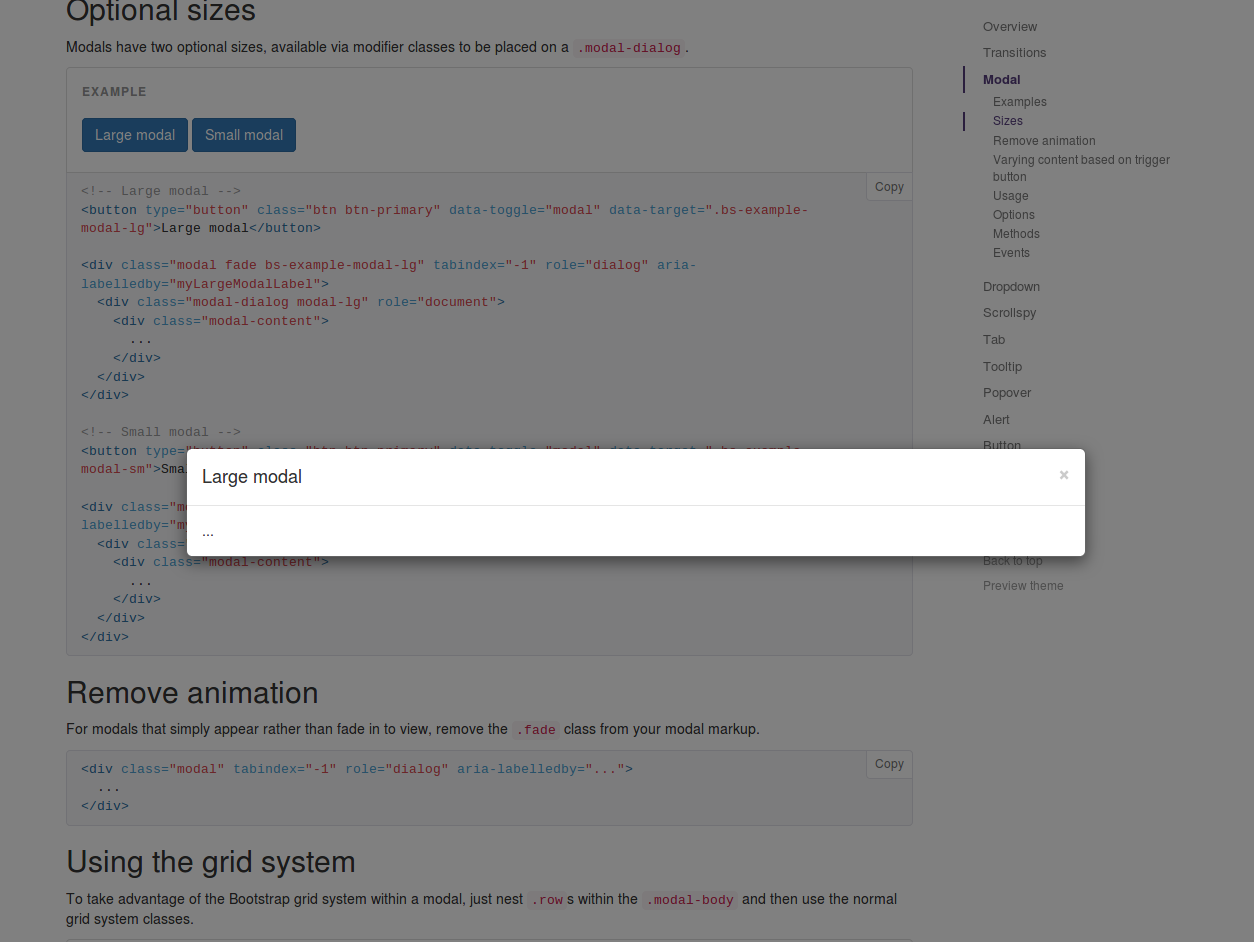Click the Large modal blue button
The height and width of the screenshot is (942, 1254).
click(135, 135)
